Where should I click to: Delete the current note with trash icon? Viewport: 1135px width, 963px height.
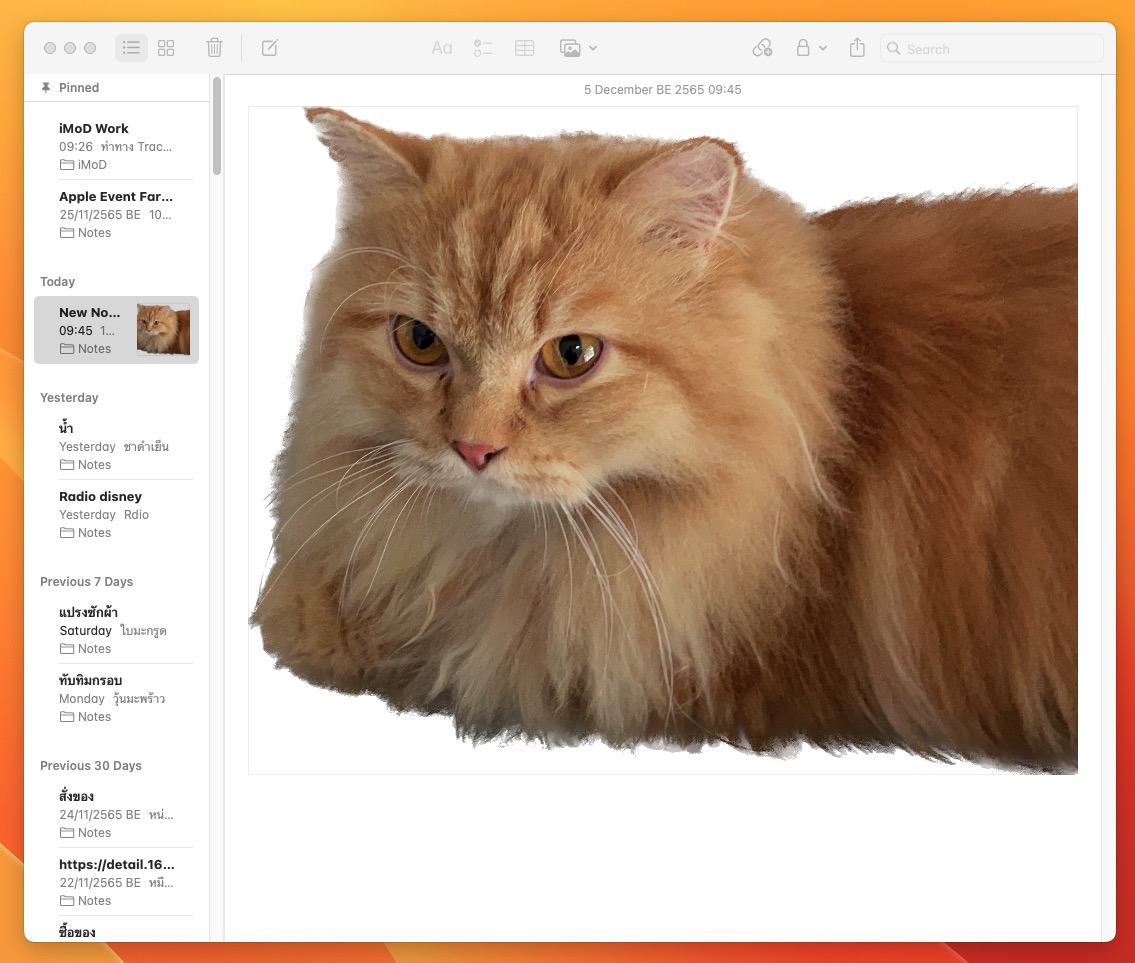pos(214,48)
